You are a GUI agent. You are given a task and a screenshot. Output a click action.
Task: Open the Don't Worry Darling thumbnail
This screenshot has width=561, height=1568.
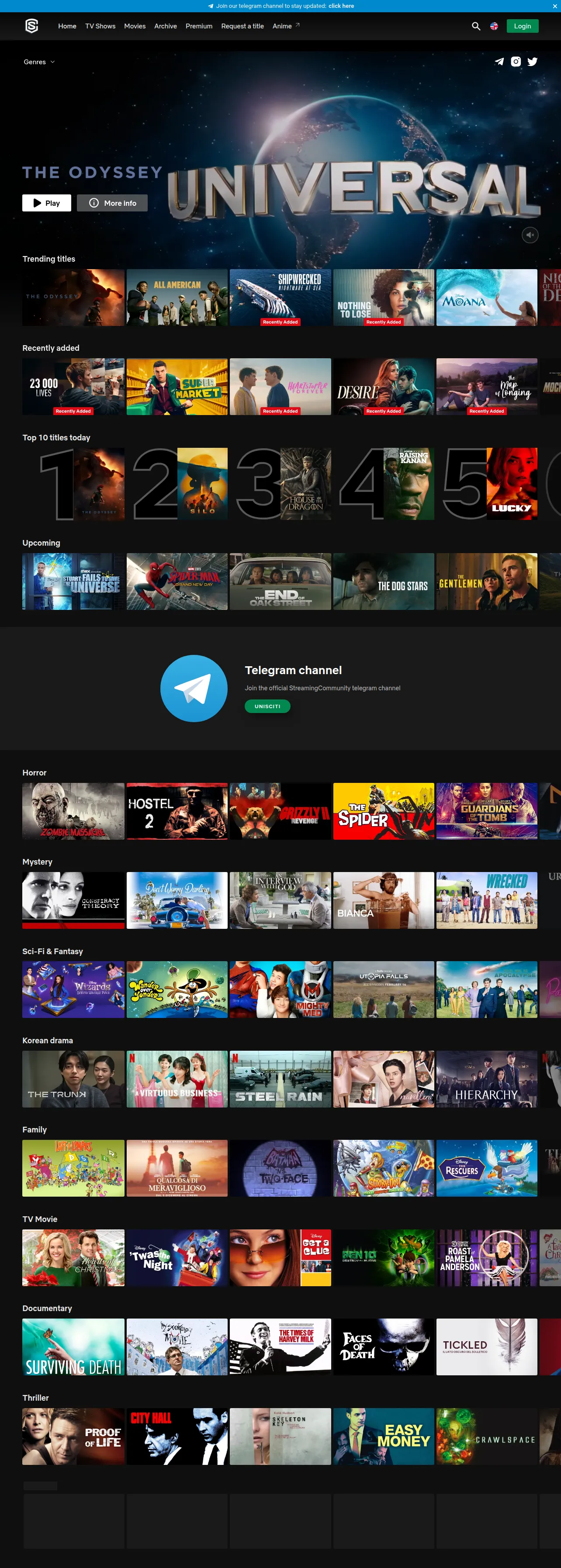tap(177, 901)
